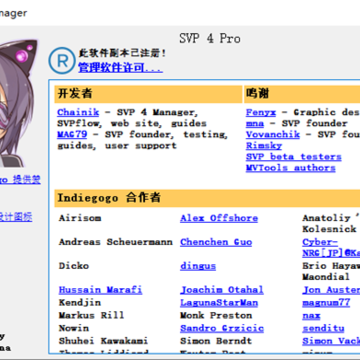The width and height of the screenshot is (360, 360).
Task: Open the Indiegogo 提供赞 link on left
Action: click(20, 180)
